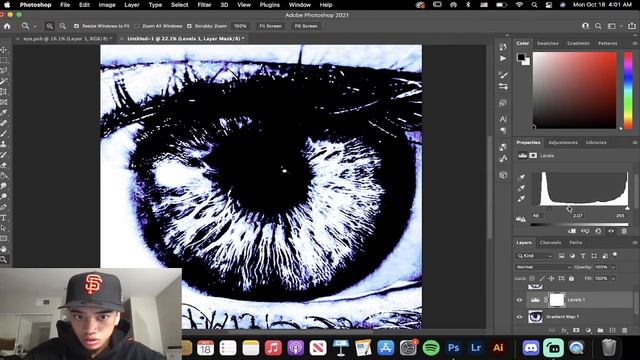Viewport: 640px width, 360px height.
Task: Open Photoshop app in the Dock
Action: tap(453, 348)
